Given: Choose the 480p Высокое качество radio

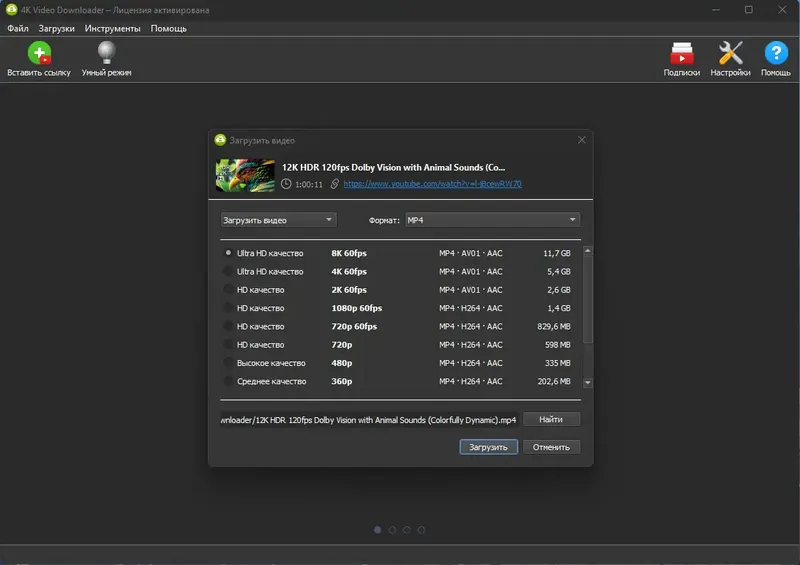Looking at the screenshot, I should [228, 363].
